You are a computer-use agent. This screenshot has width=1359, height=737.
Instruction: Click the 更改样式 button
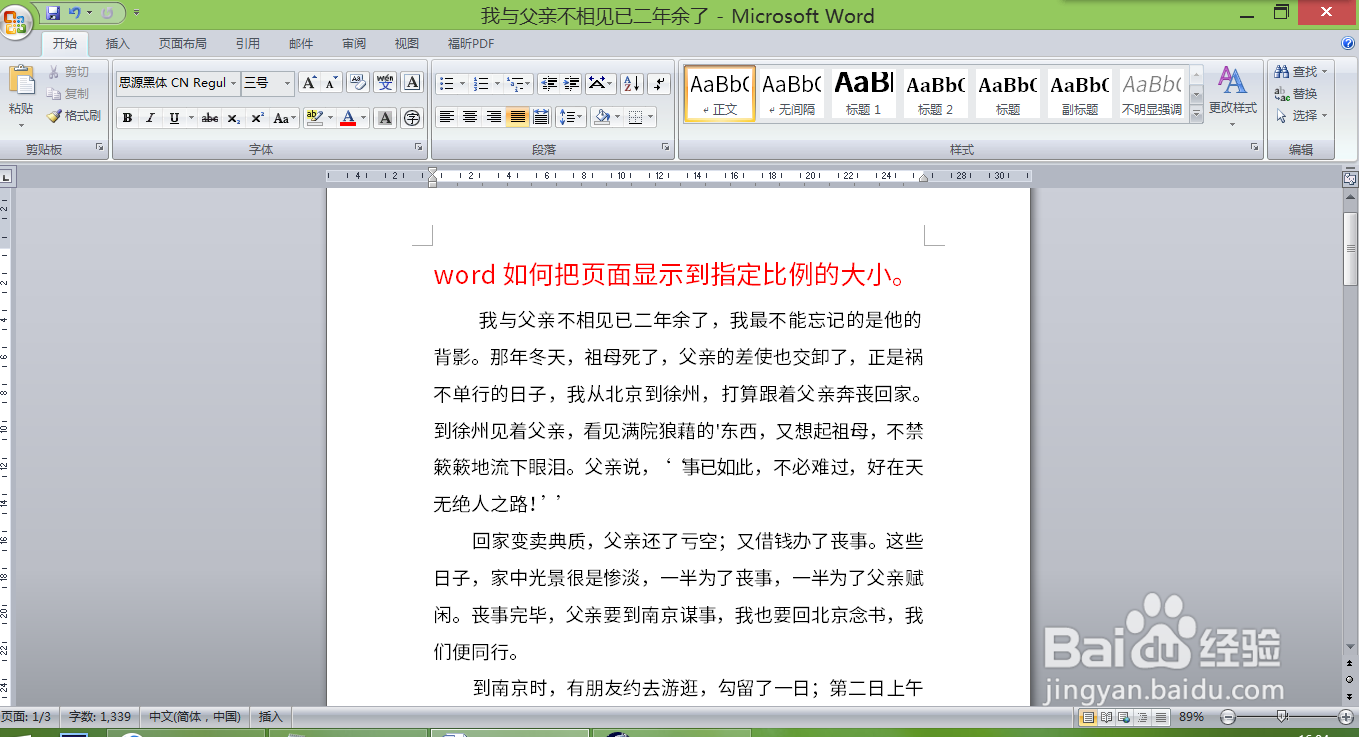[x=1231, y=95]
